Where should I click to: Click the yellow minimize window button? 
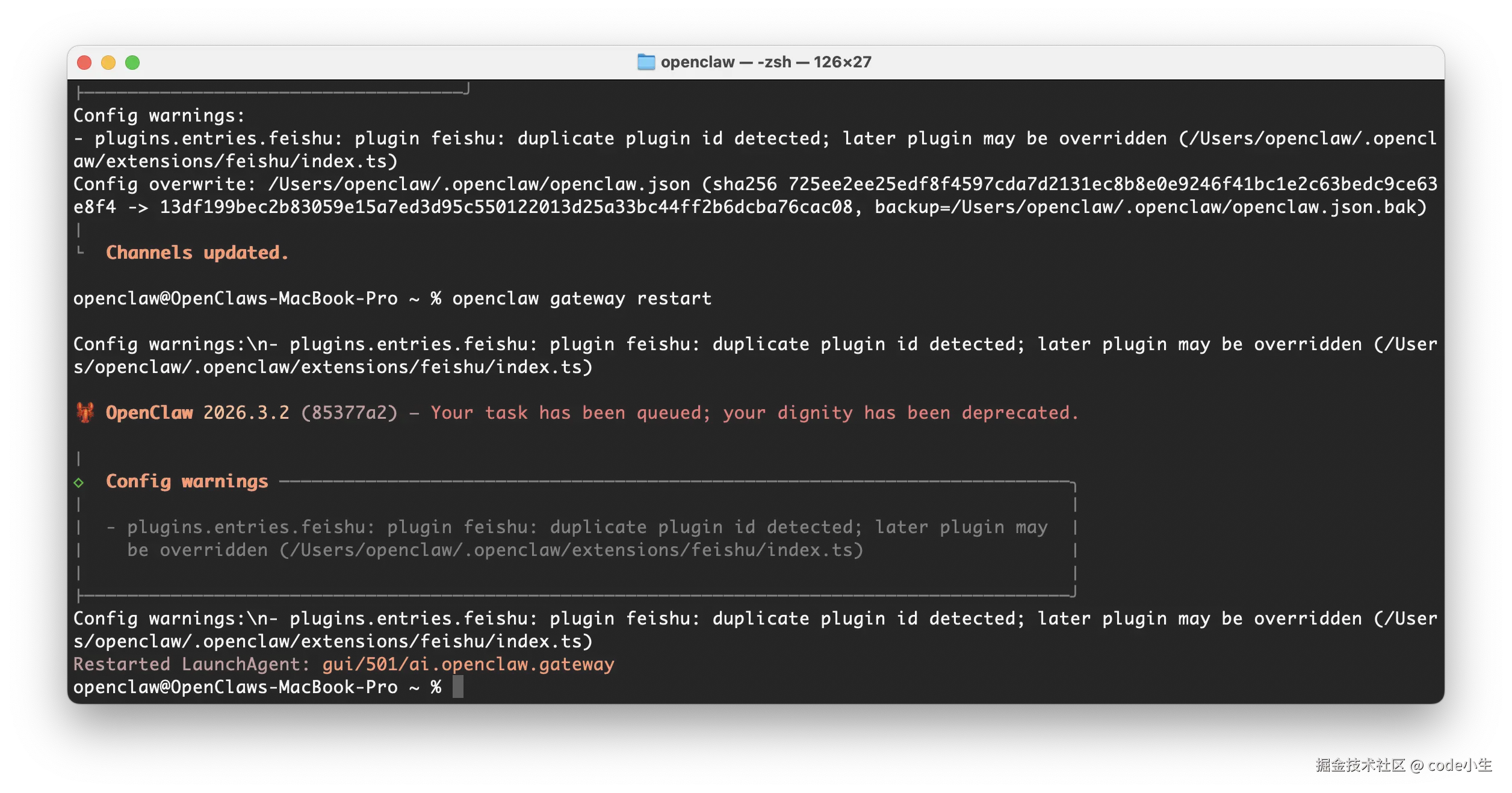[108, 63]
